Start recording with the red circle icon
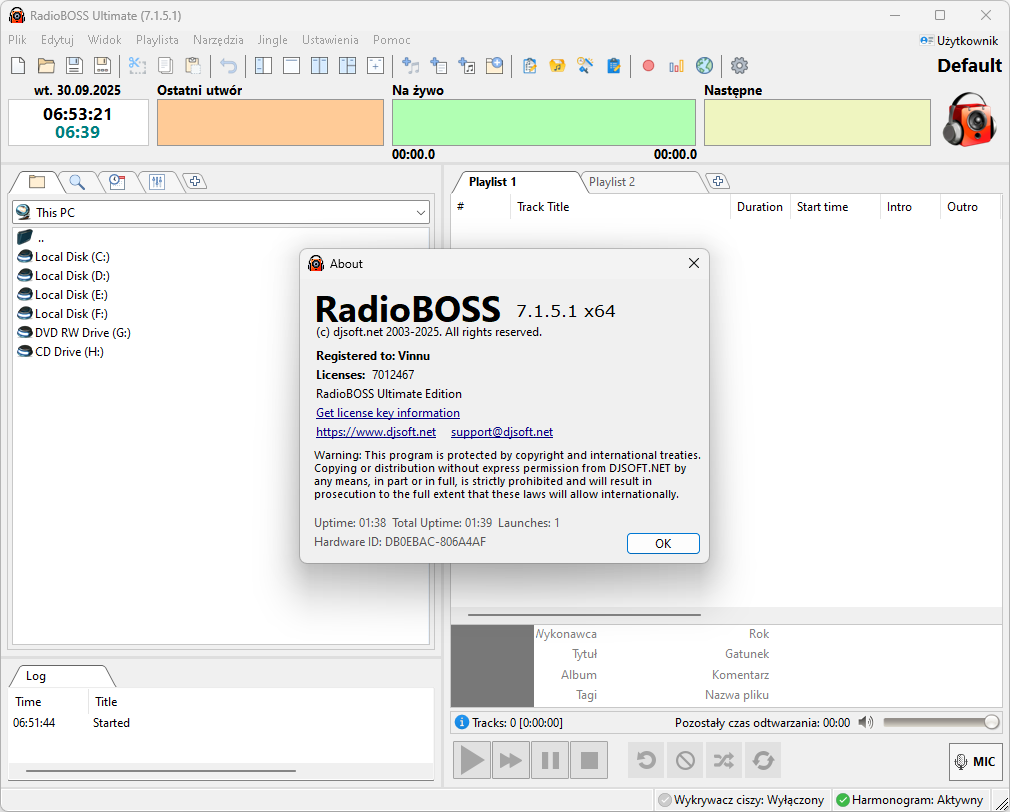The height and width of the screenshot is (812, 1010). (649, 66)
